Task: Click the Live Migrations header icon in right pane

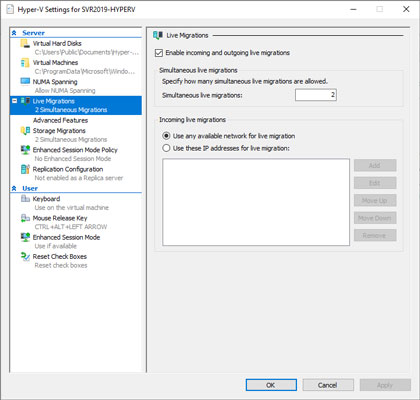Action: pyautogui.click(x=158, y=35)
